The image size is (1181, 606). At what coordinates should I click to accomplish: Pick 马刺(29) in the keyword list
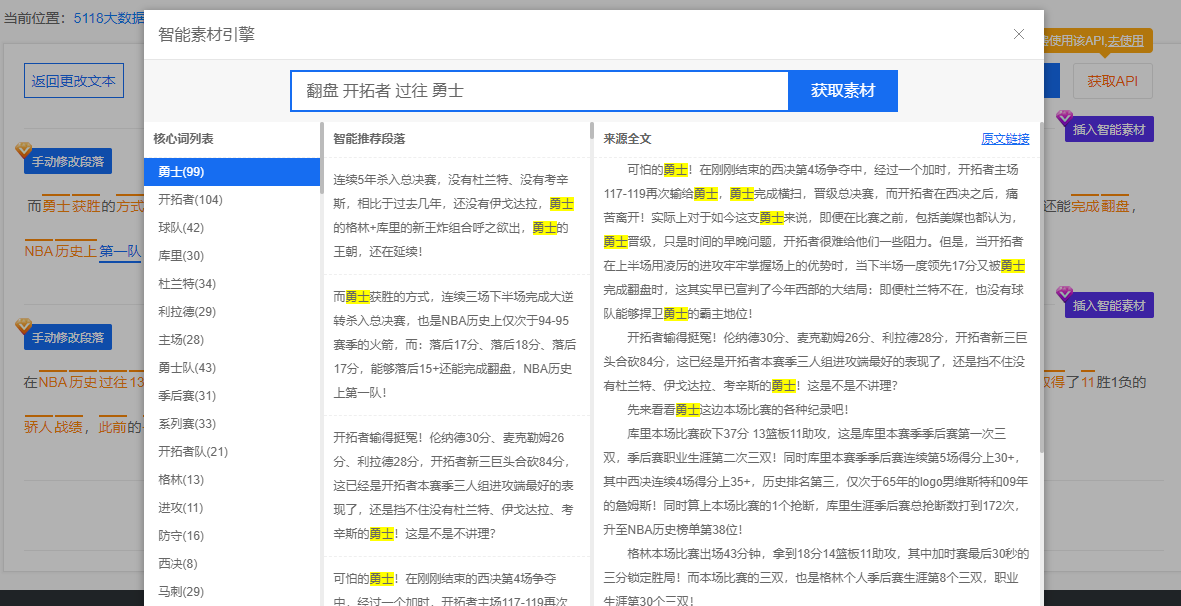[232, 592]
